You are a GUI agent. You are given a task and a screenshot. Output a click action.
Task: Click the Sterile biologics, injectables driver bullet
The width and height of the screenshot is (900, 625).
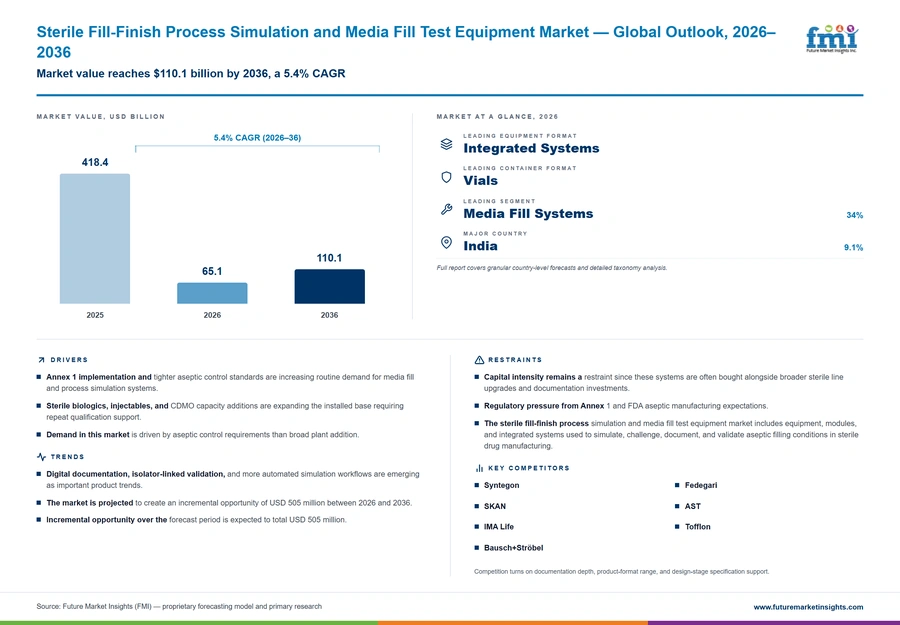[x=220, y=412]
